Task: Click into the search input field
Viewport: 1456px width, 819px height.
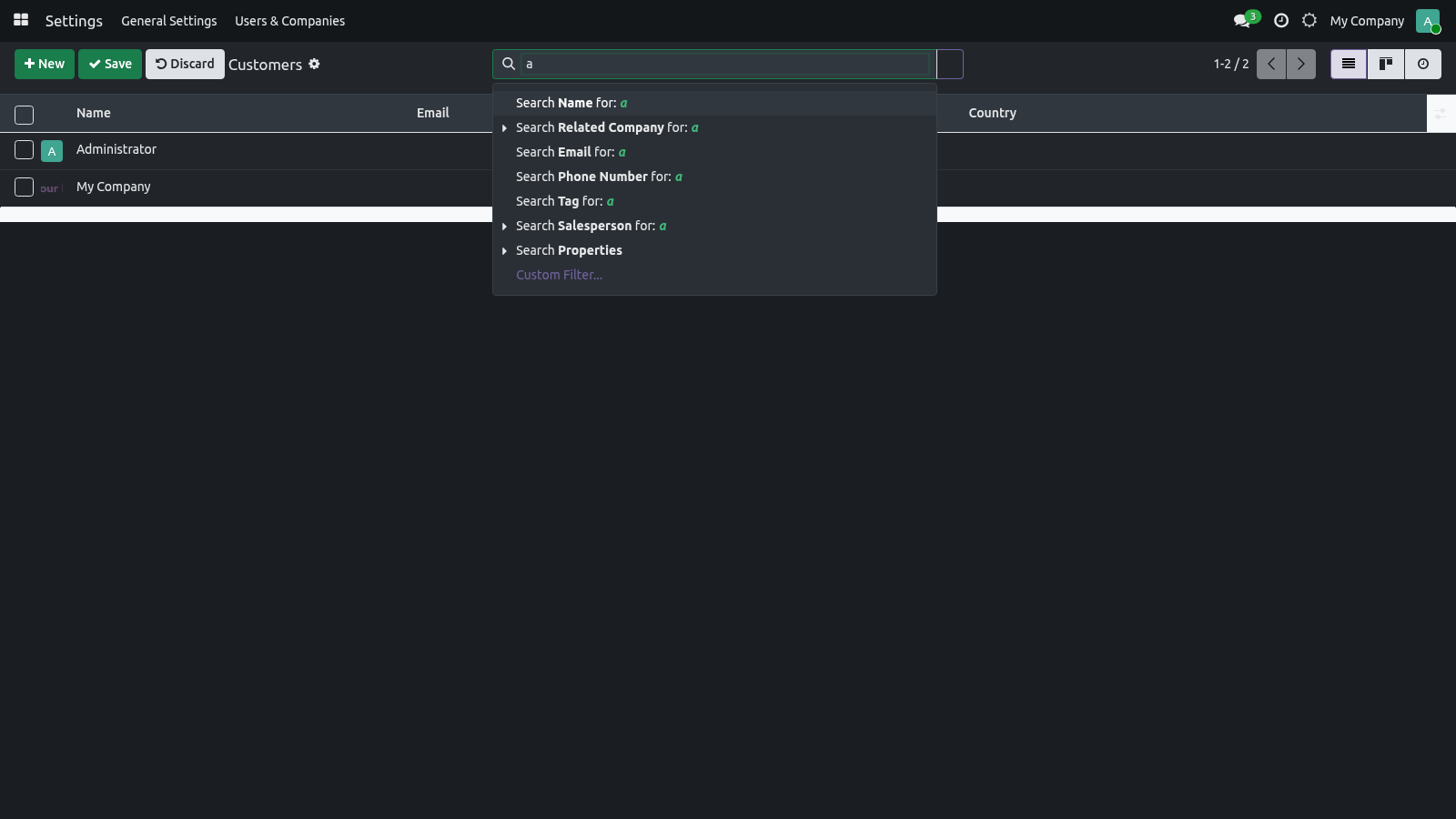Action: tap(726, 64)
